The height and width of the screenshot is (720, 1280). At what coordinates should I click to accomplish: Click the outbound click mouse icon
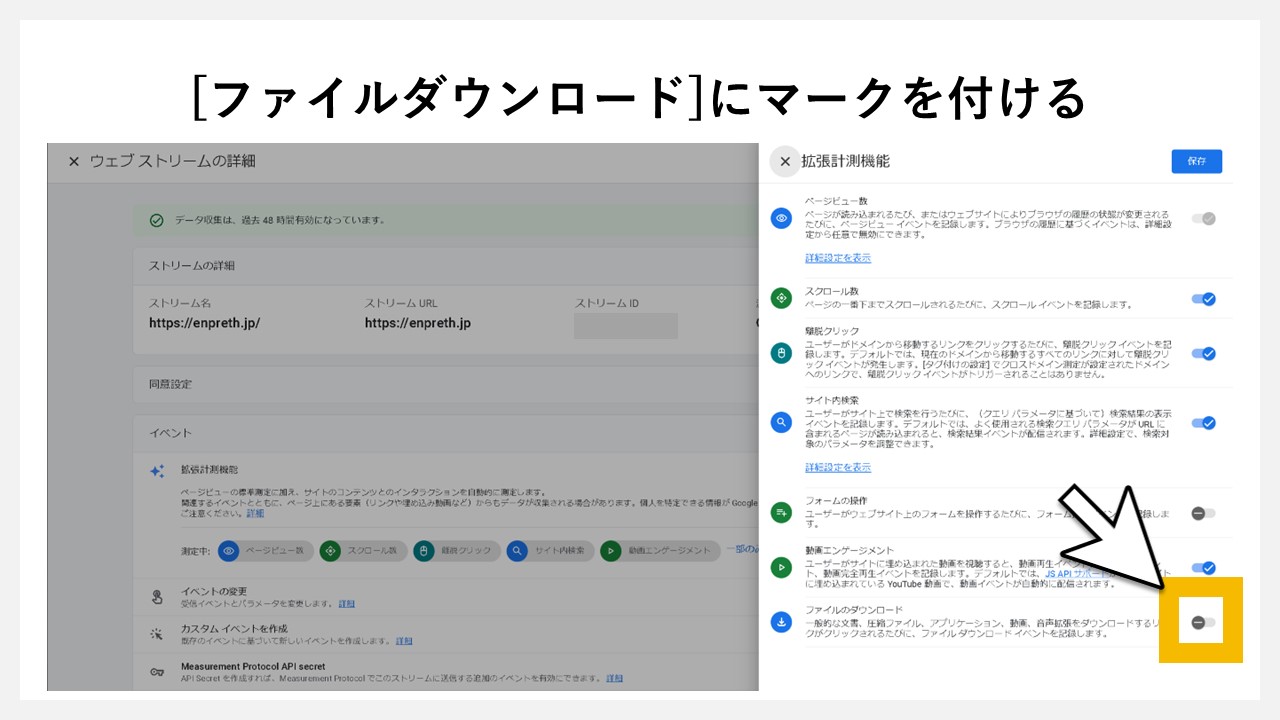point(782,353)
